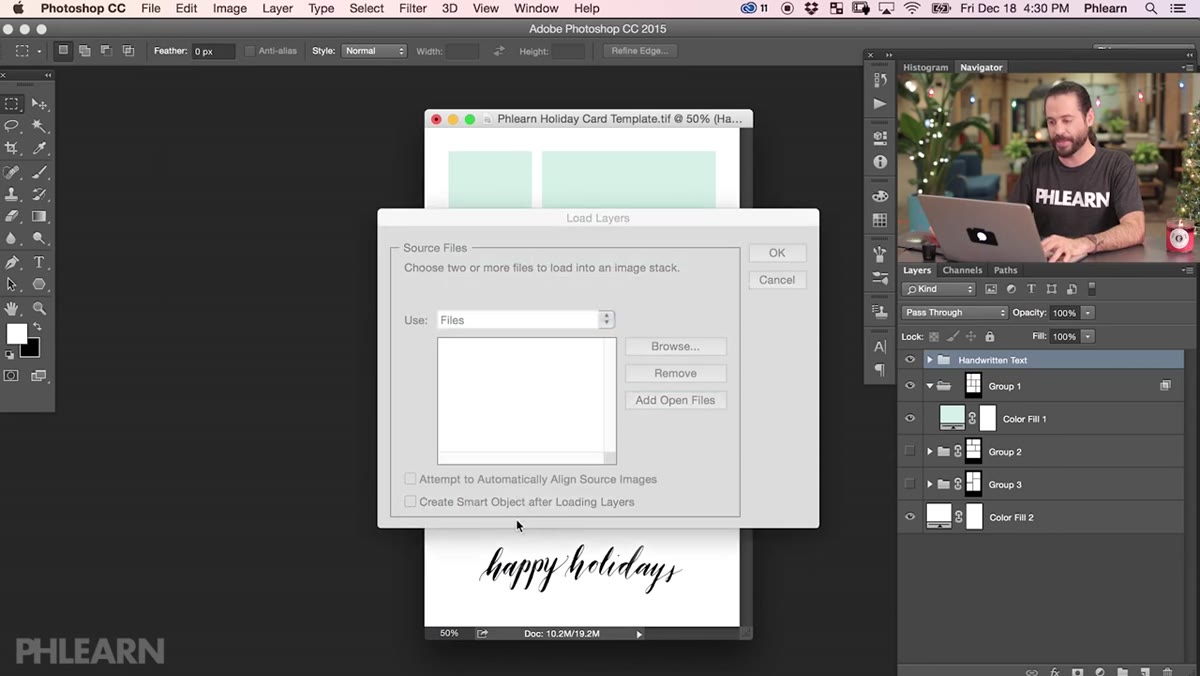Viewport: 1200px width, 676px height.
Task: Select the Healing Brush tool
Action: pos(12,172)
